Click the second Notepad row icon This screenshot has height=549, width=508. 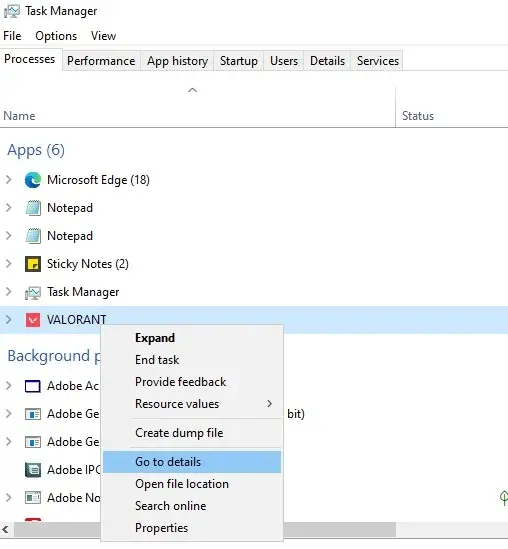33,236
